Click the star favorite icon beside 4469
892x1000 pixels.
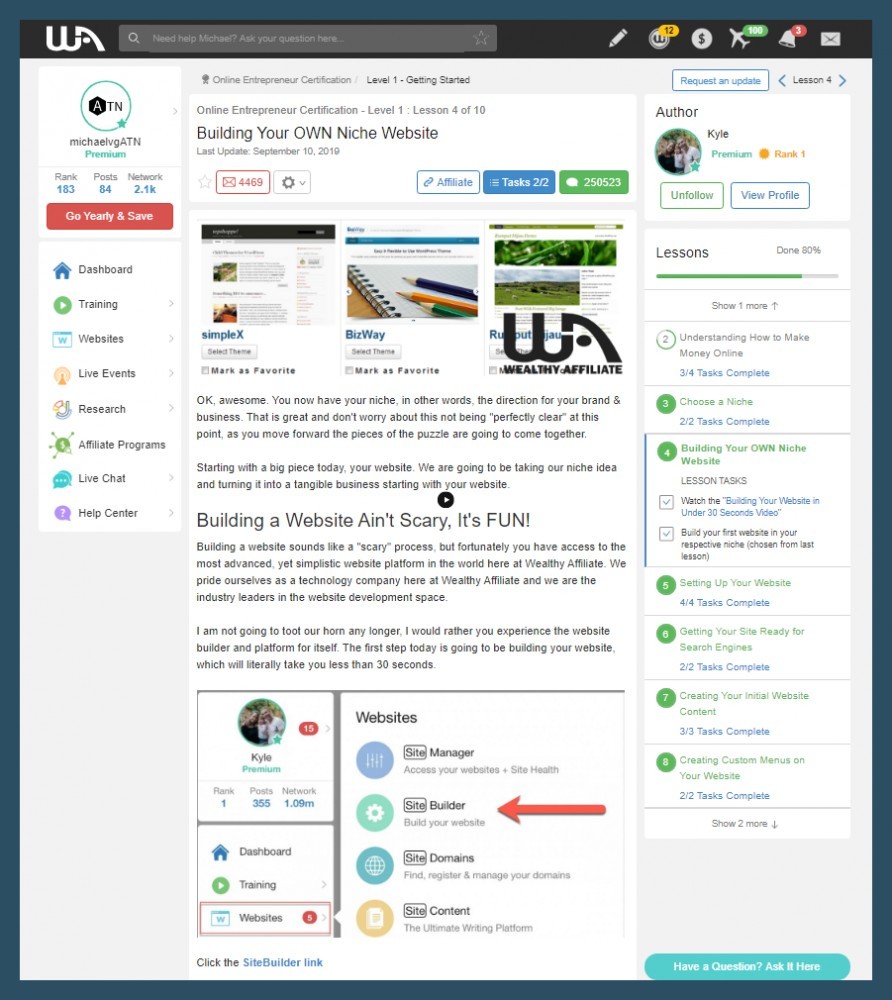[205, 182]
